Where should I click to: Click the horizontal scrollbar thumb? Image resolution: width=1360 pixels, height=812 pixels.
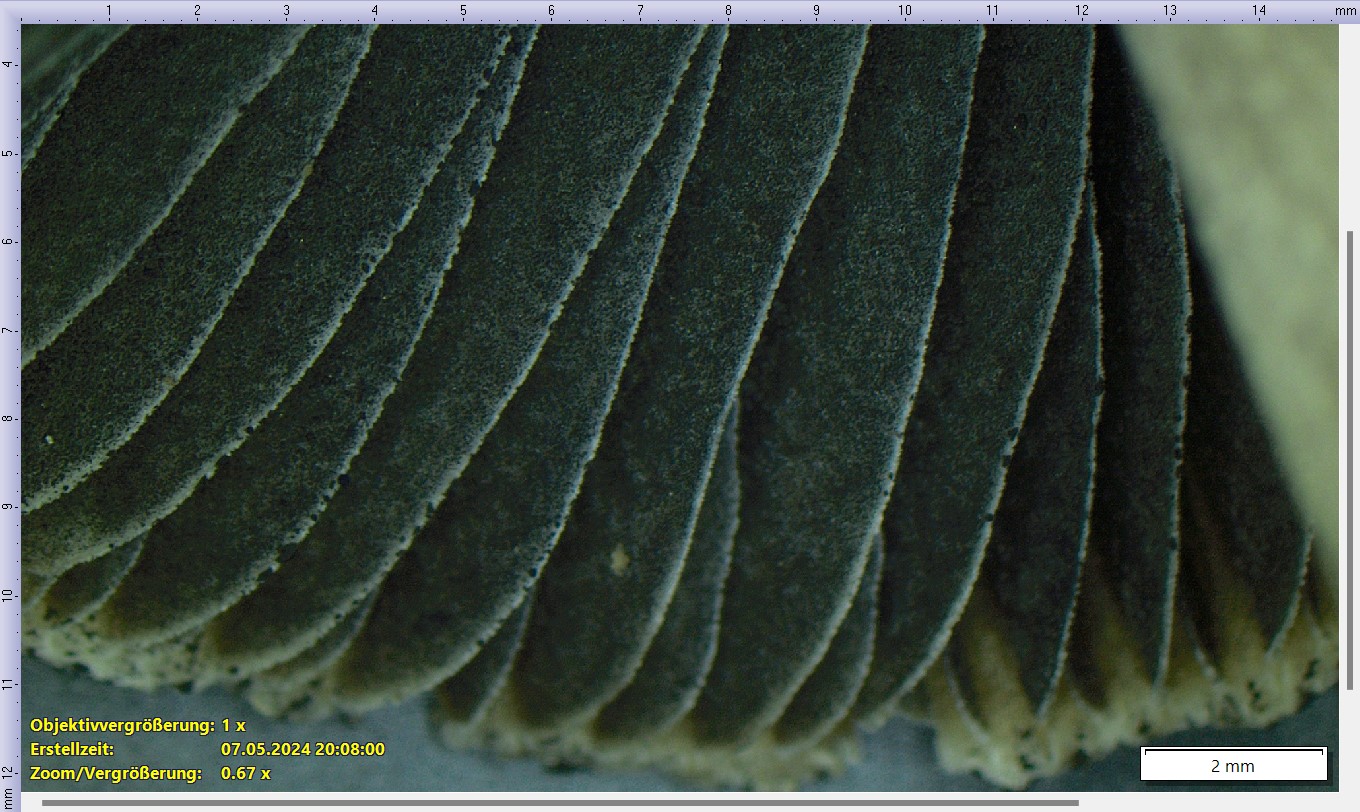(560, 802)
